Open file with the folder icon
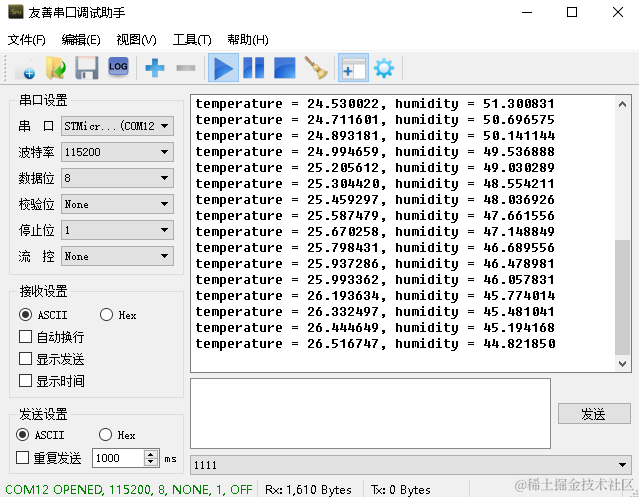Screen dimensions: 639x497 pyautogui.click(x=56, y=68)
